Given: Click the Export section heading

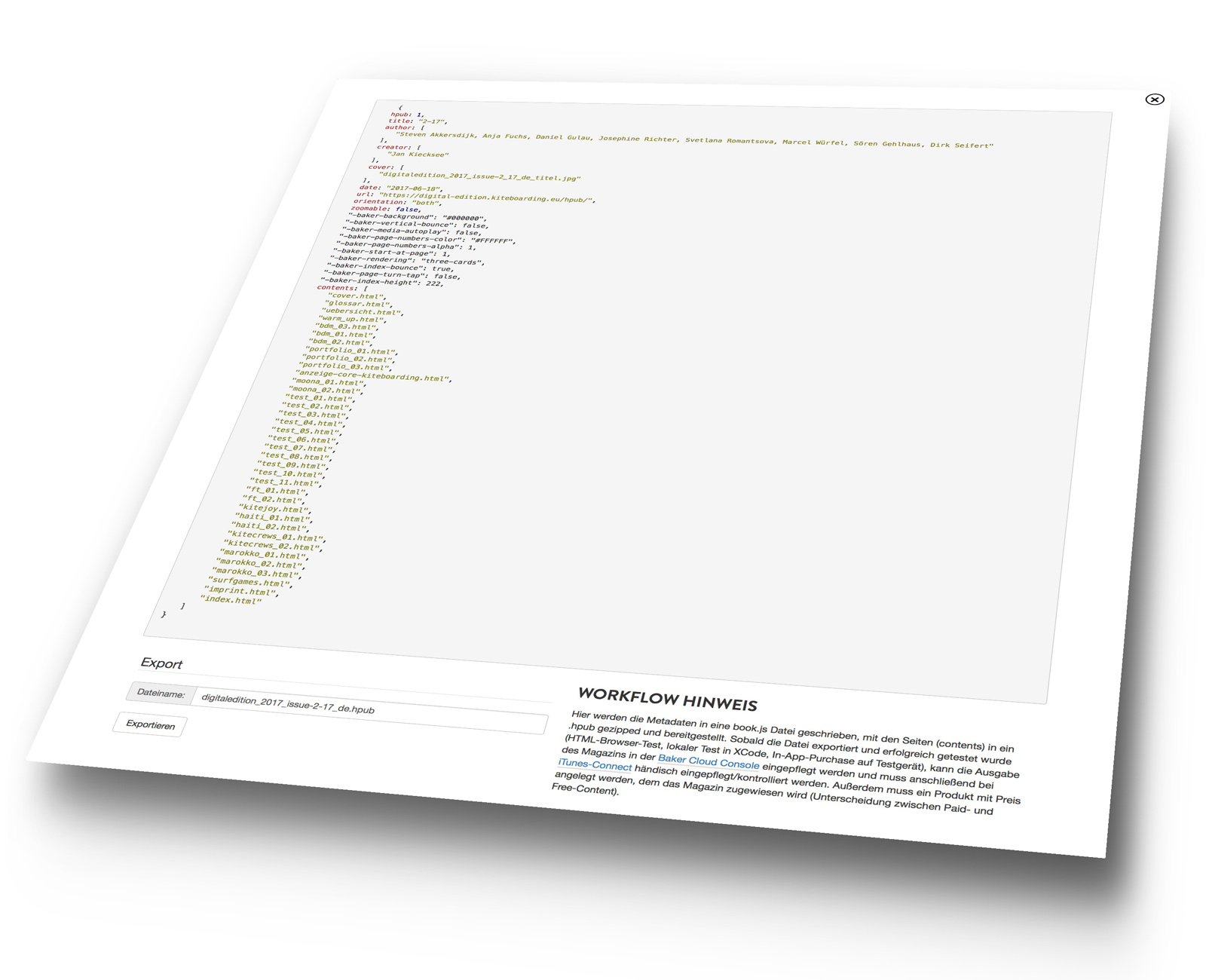Looking at the screenshot, I should point(161,663).
